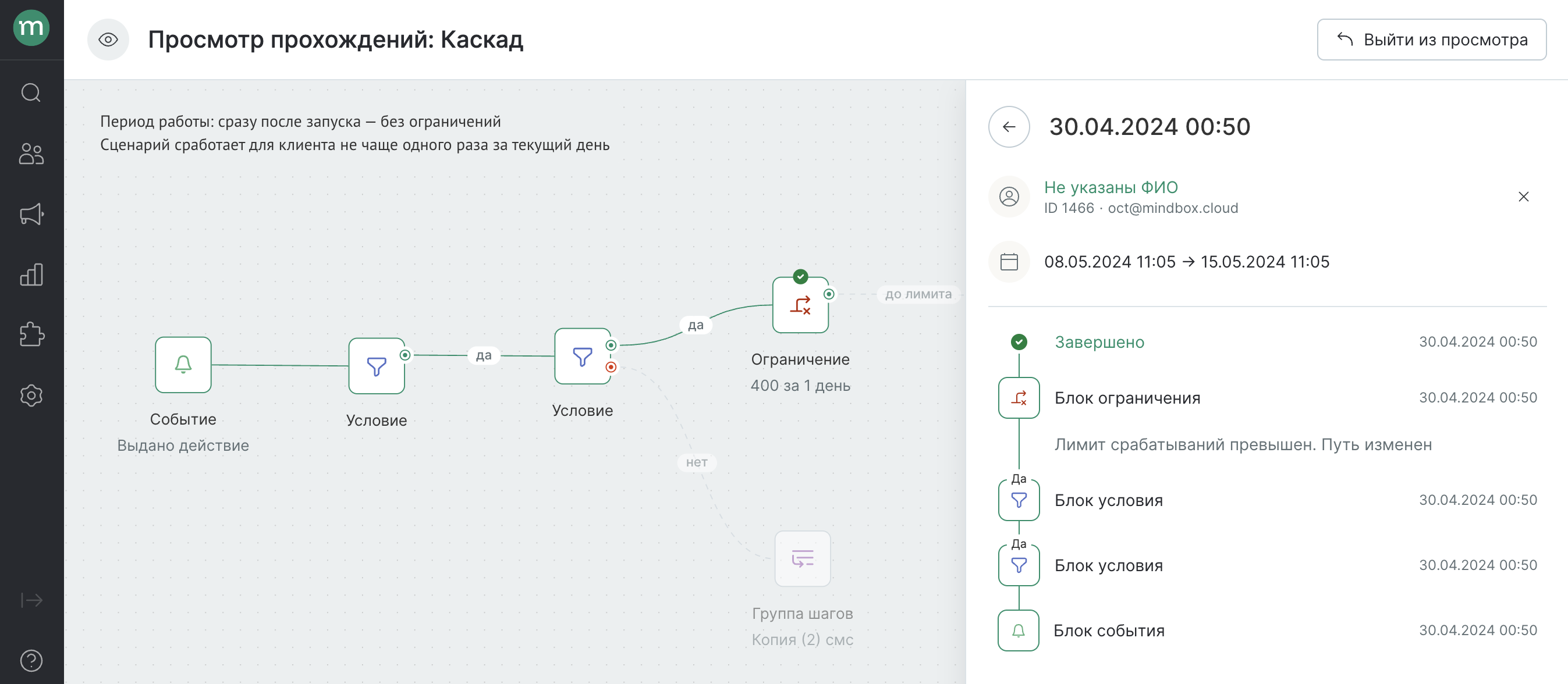
Task: Select the second Условие filter block
Action: click(x=582, y=356)
